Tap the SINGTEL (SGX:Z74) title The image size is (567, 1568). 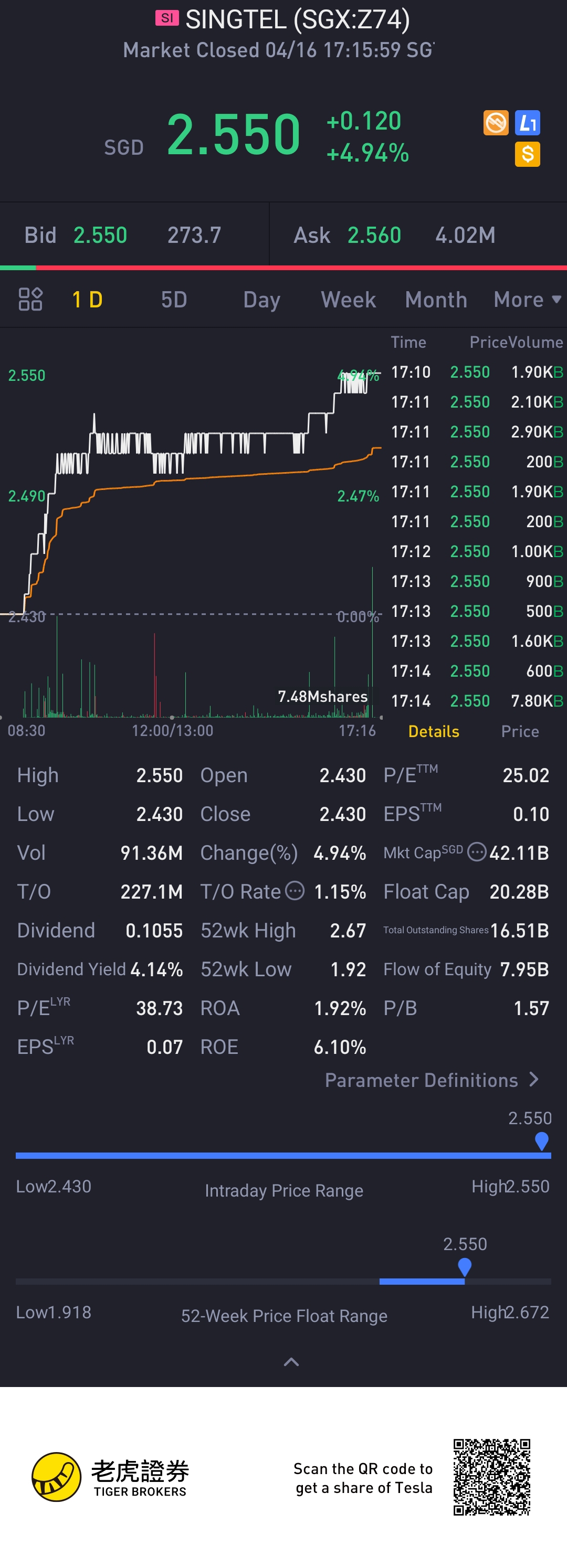pos(297,19)
